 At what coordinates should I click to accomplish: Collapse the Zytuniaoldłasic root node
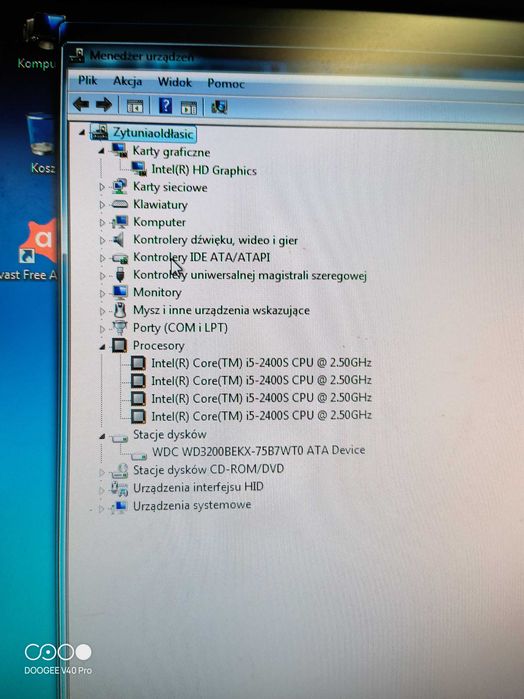82,132
